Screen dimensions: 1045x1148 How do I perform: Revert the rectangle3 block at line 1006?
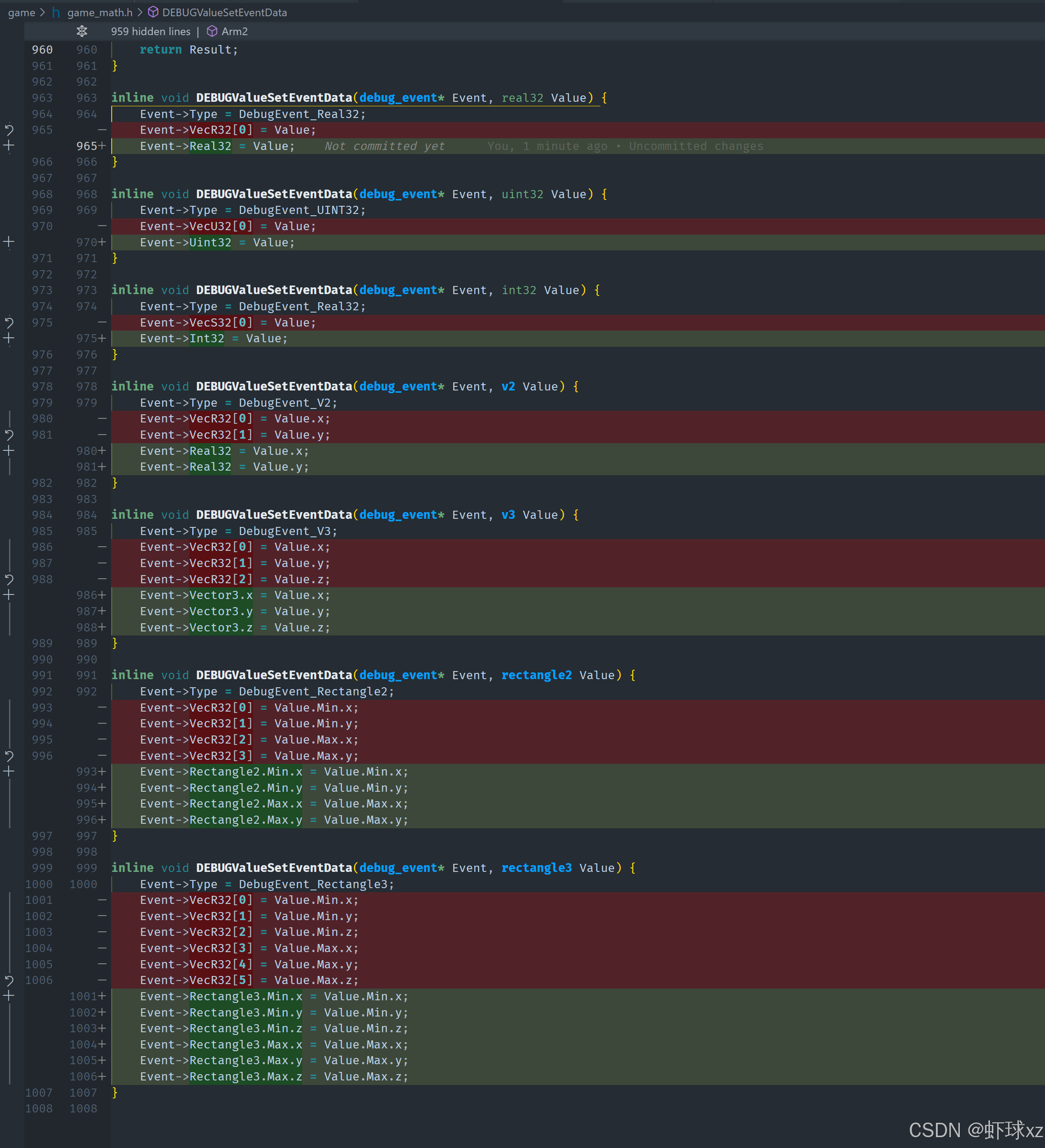pyautogui.click(x=9, y=980)
